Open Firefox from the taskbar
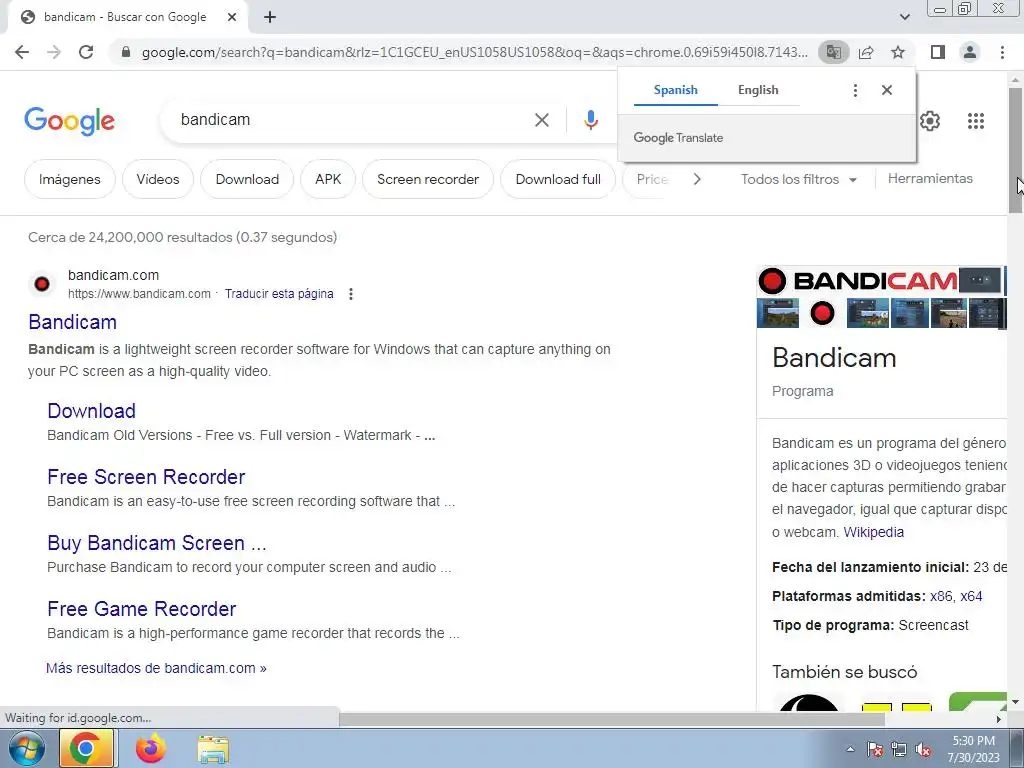Screen dimensions: 1024x768 150,748
